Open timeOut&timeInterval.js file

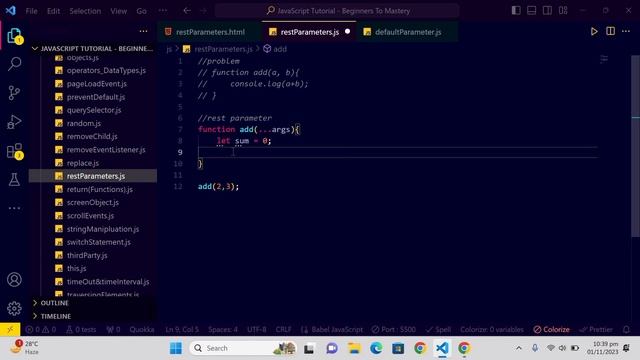[108, 282]
